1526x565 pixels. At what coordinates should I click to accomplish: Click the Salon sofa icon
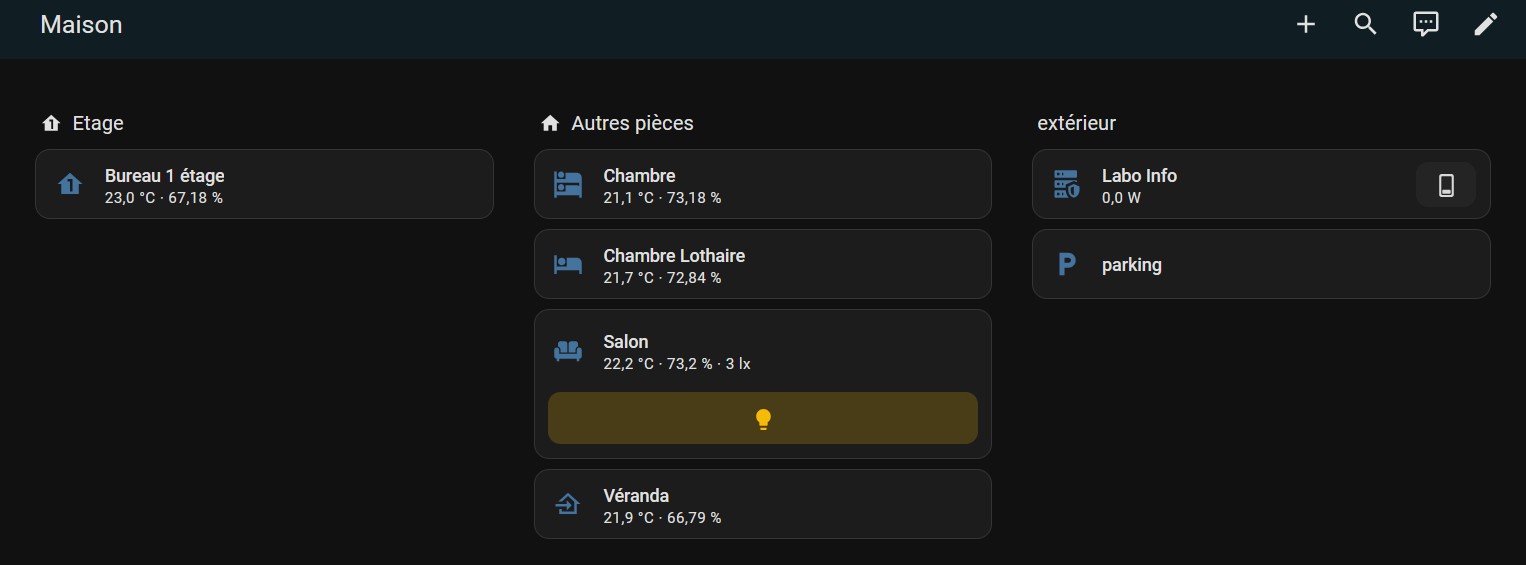tap(568, 351)
